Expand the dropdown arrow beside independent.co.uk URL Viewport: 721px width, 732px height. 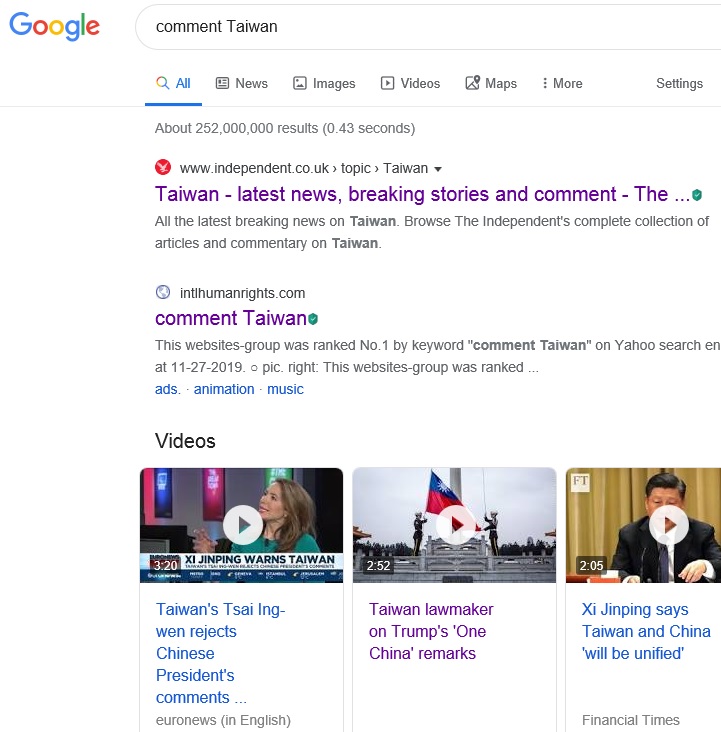[438, 169]
